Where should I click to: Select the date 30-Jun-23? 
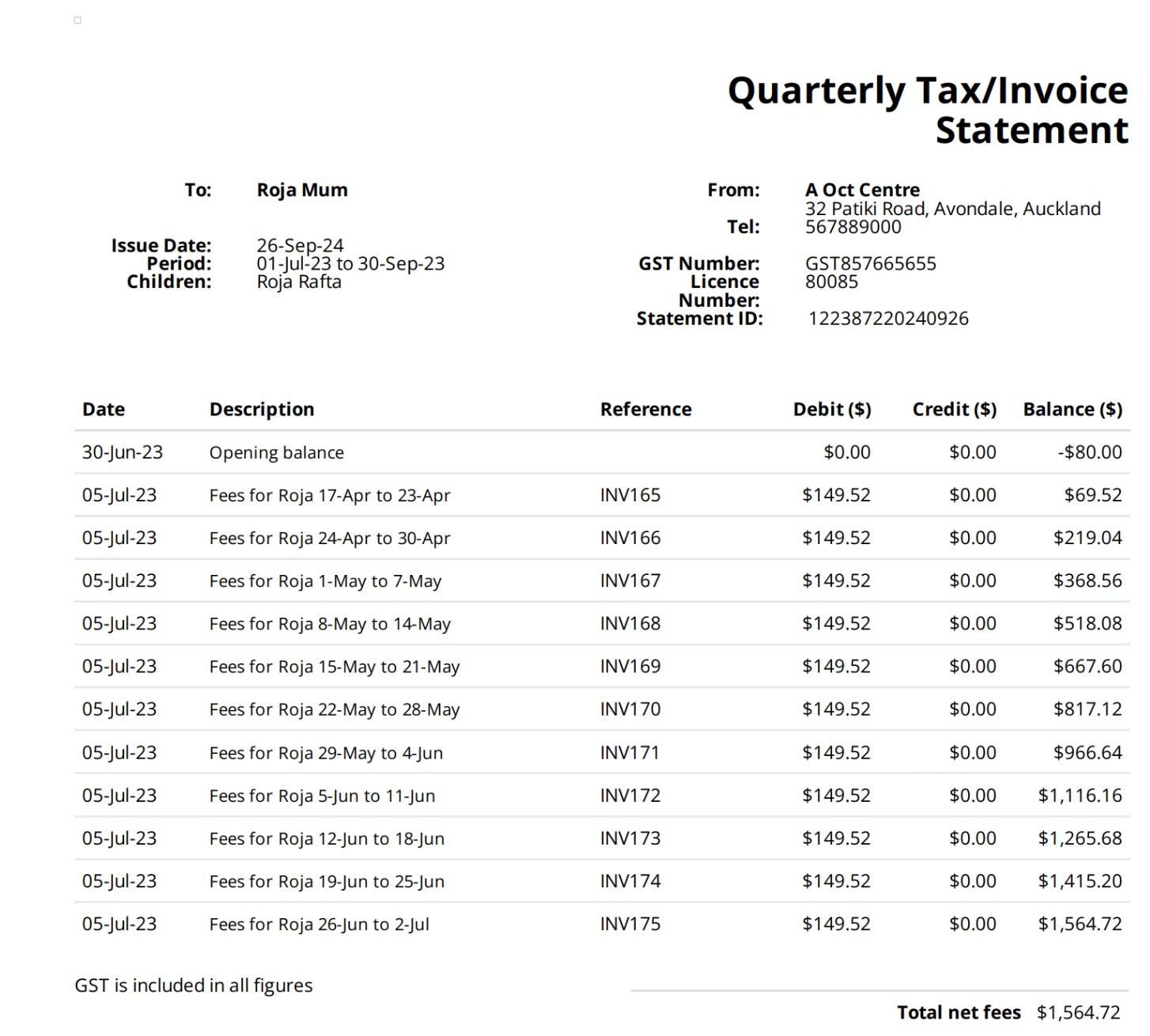click(x=123, y=452)
